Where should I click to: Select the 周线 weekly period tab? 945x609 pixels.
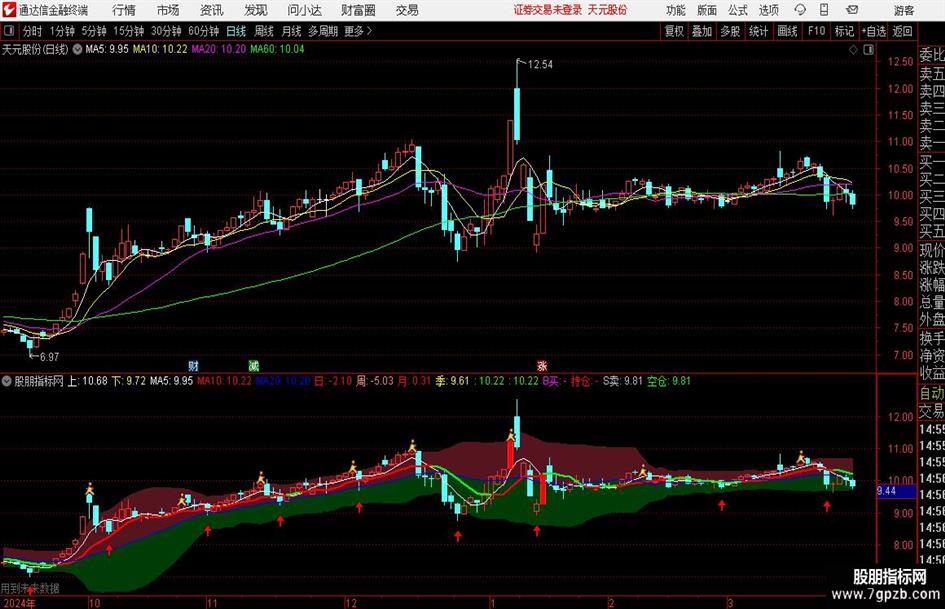click(263, 31)
